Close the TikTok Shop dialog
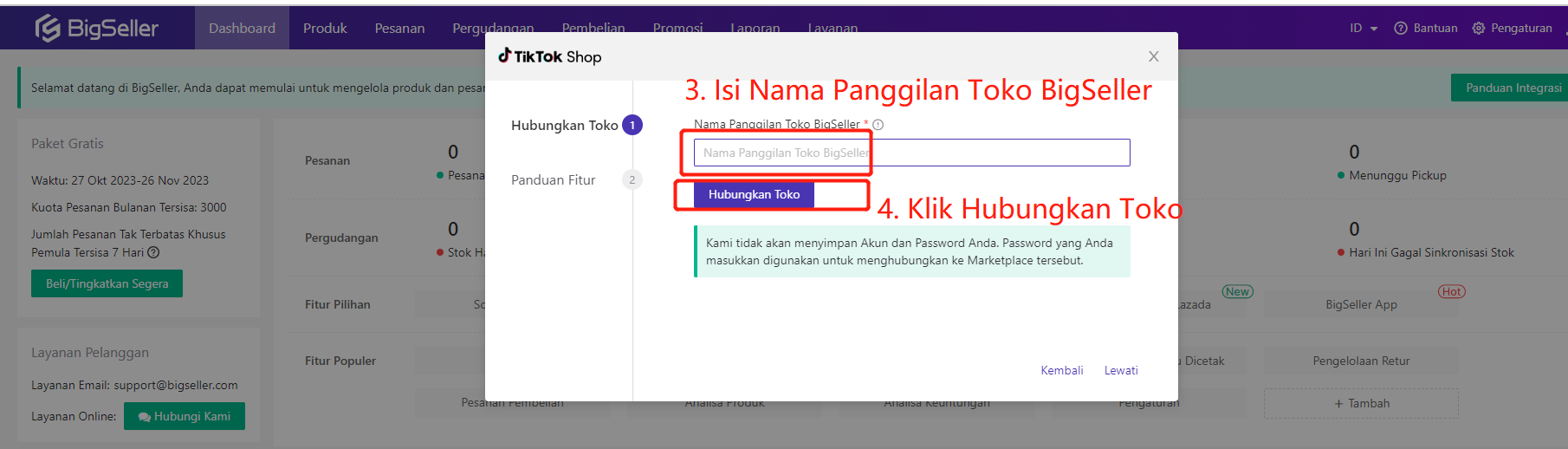Screen dimensions: 1568x449 coord(1153,56)
